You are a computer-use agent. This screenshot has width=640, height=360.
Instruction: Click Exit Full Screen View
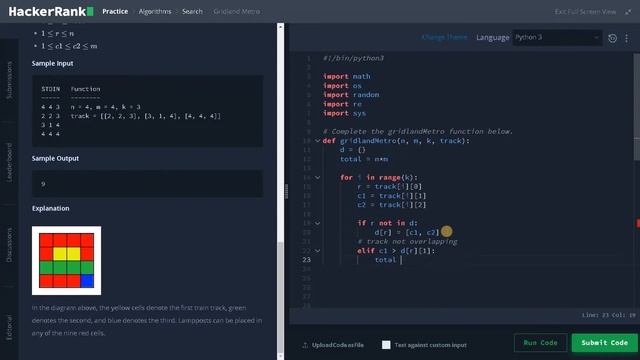(x=585, y=12)
